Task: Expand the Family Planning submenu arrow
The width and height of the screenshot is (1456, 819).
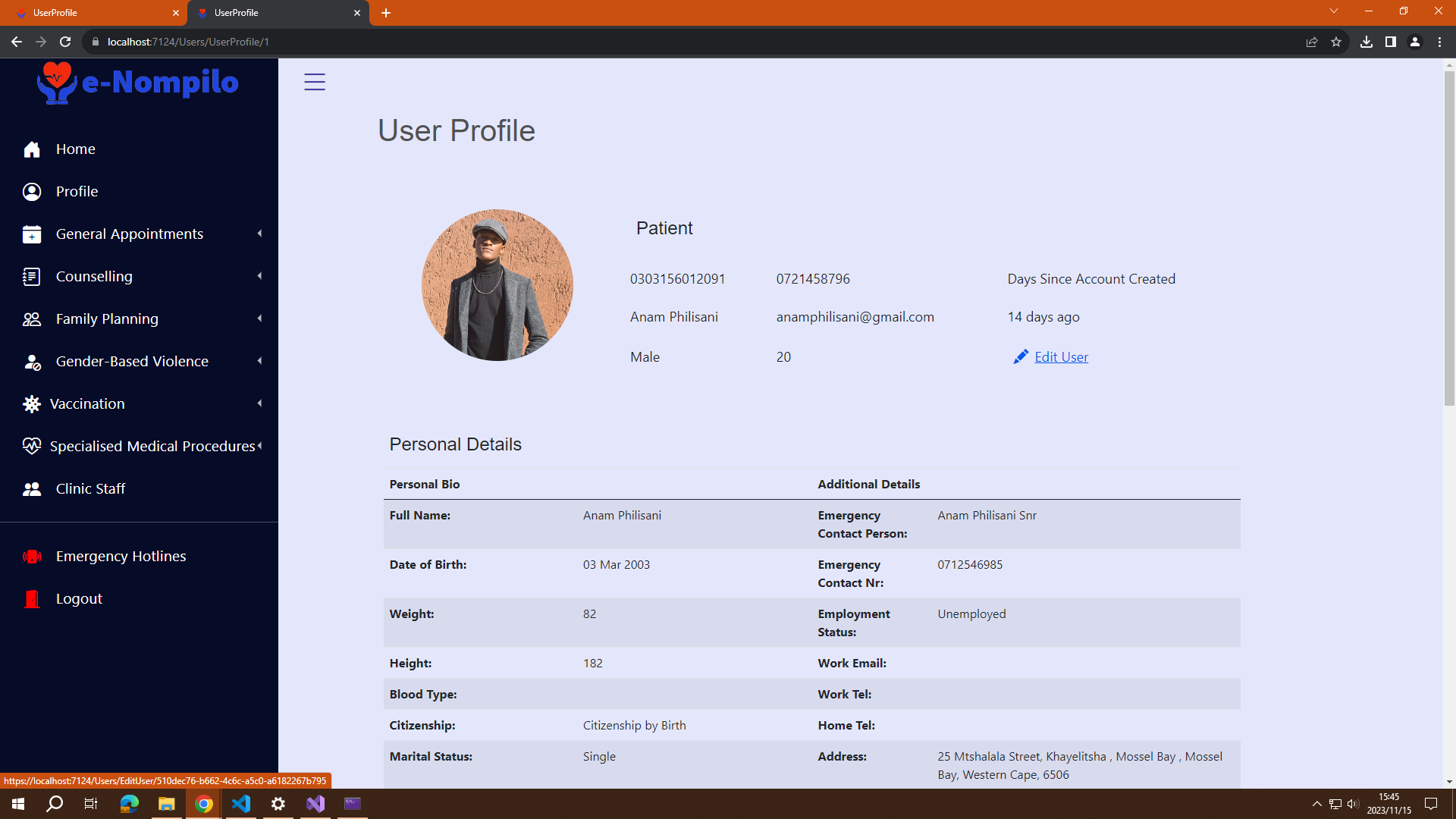Action: 259,318
